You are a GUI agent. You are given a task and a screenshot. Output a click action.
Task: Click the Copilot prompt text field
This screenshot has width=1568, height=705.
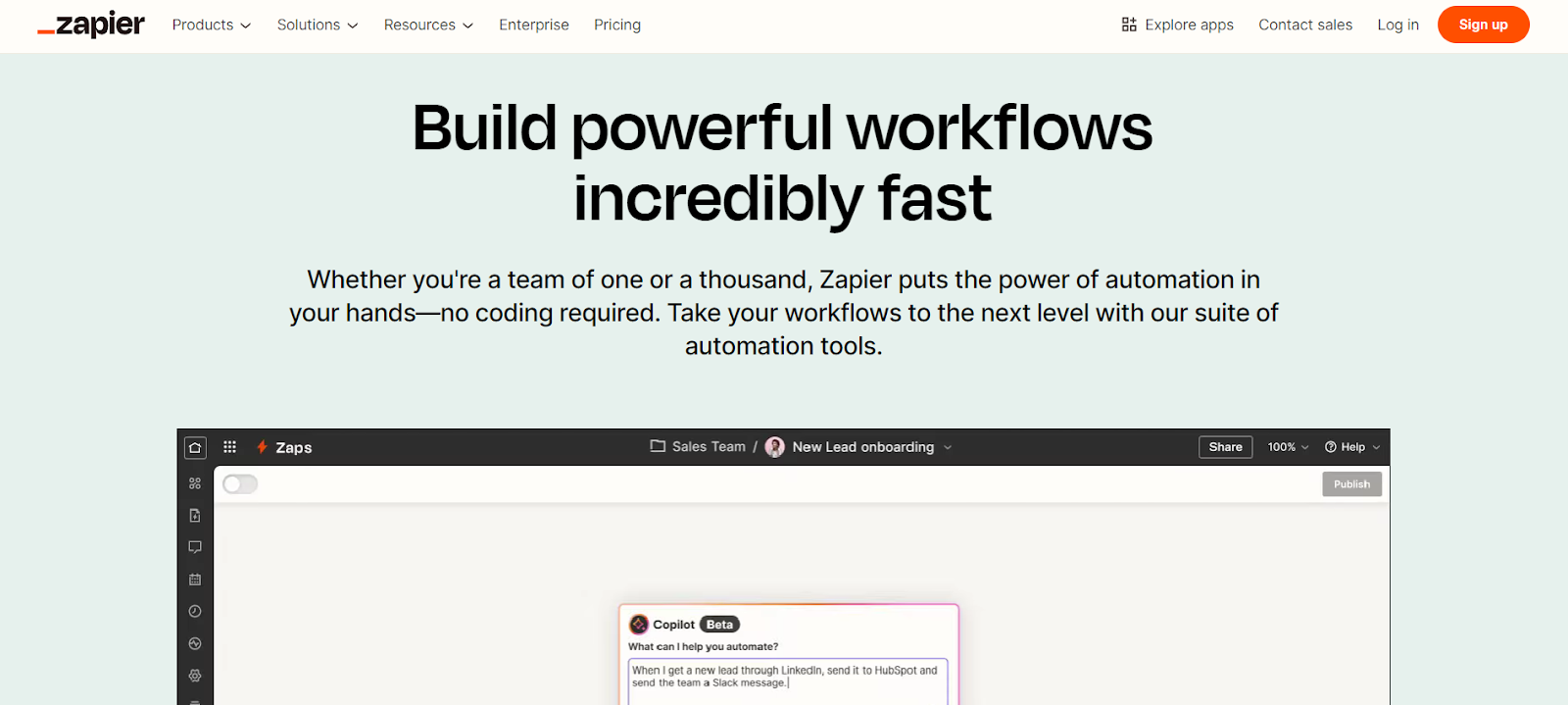788,681
